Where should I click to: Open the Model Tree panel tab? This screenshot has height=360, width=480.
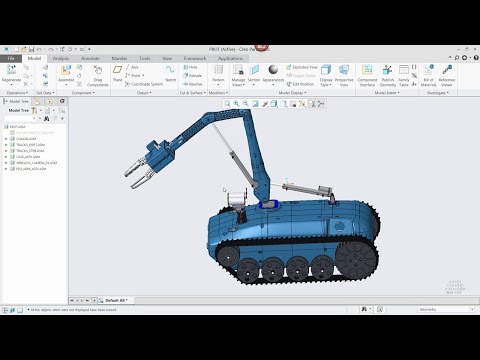pyautogui.click(x=16, y=101)
